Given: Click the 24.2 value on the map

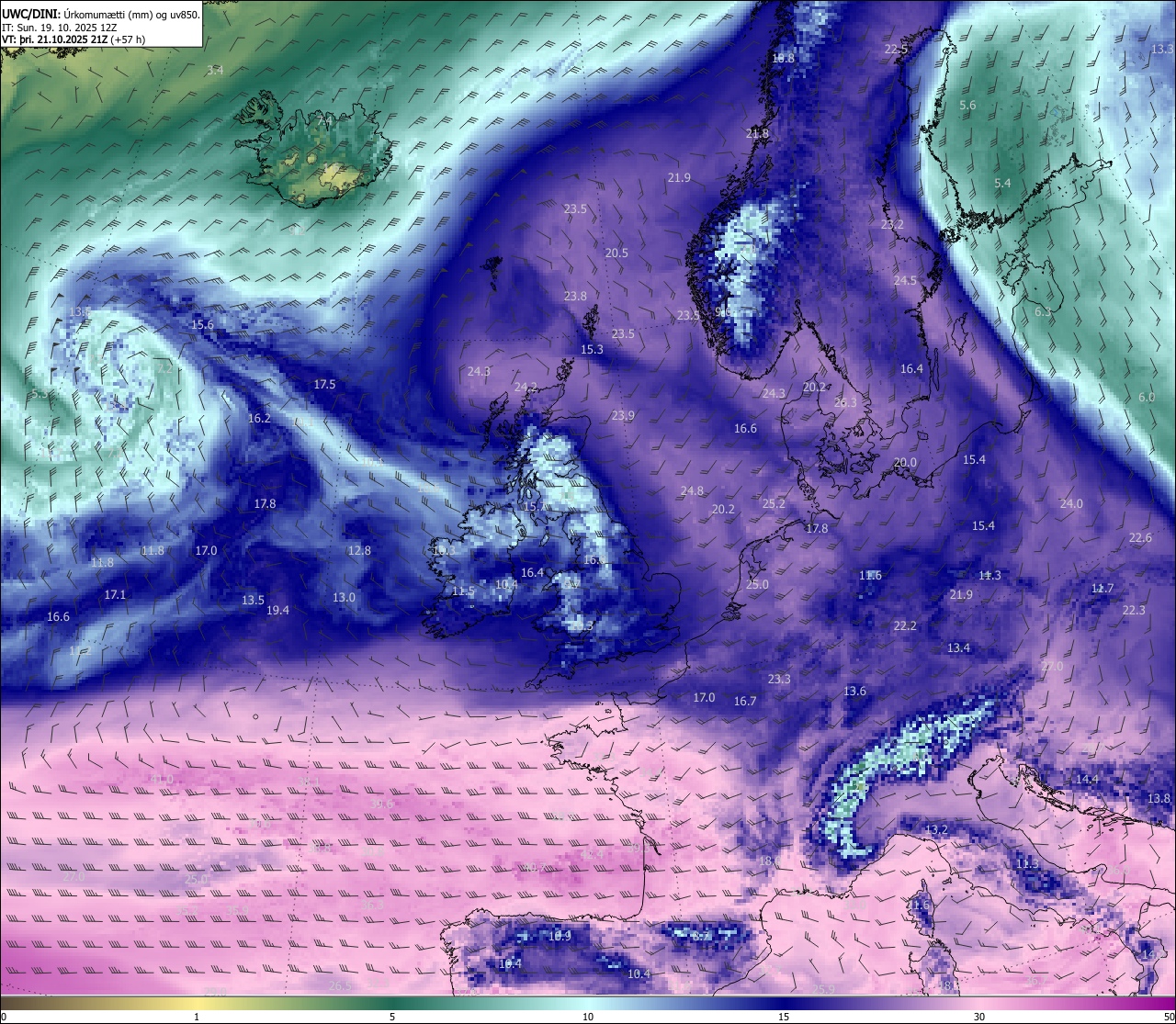Looking at the screenshot, I should tap(526, 387).
